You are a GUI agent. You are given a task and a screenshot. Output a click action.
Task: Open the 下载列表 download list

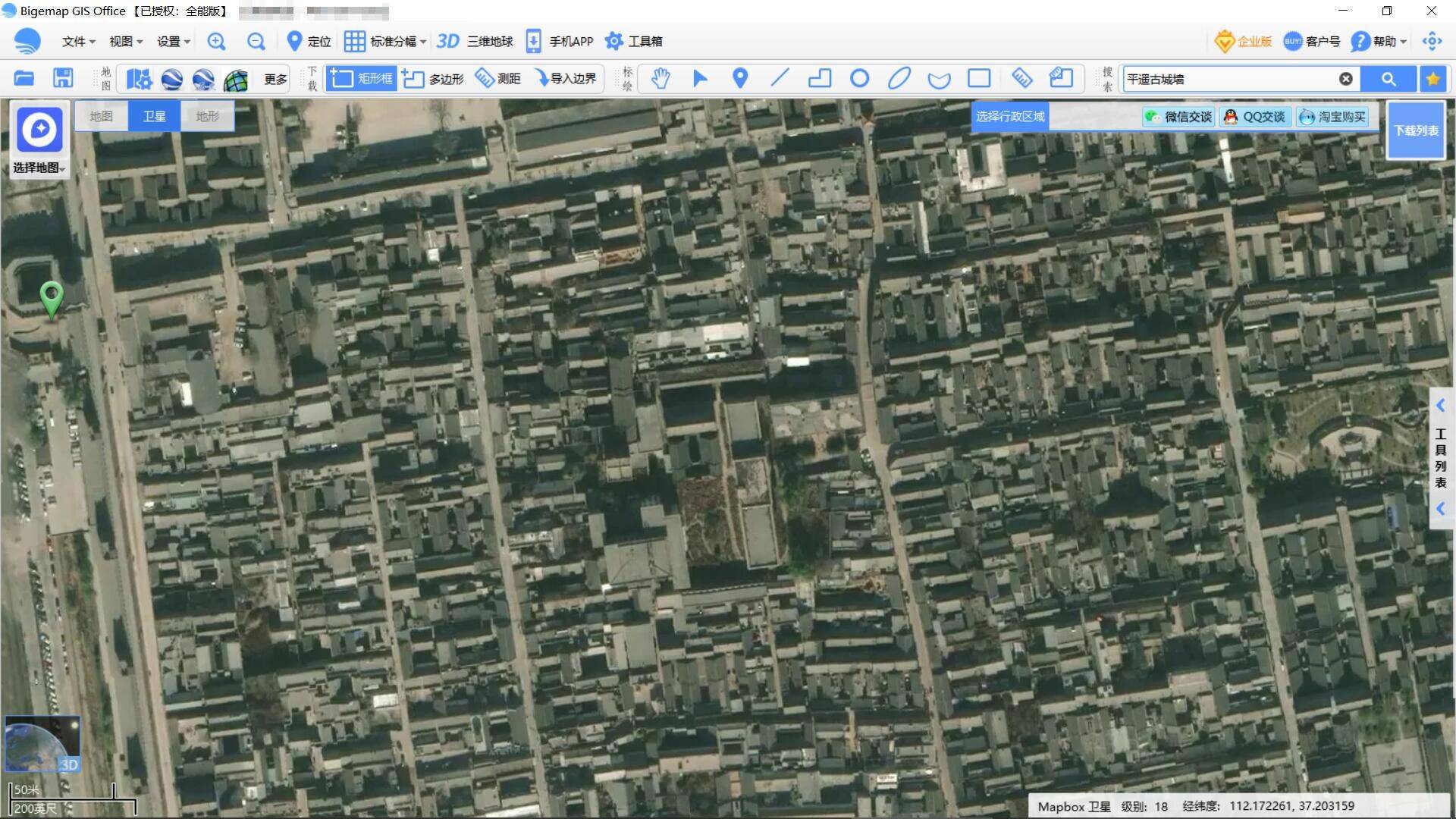[1416, 130]
